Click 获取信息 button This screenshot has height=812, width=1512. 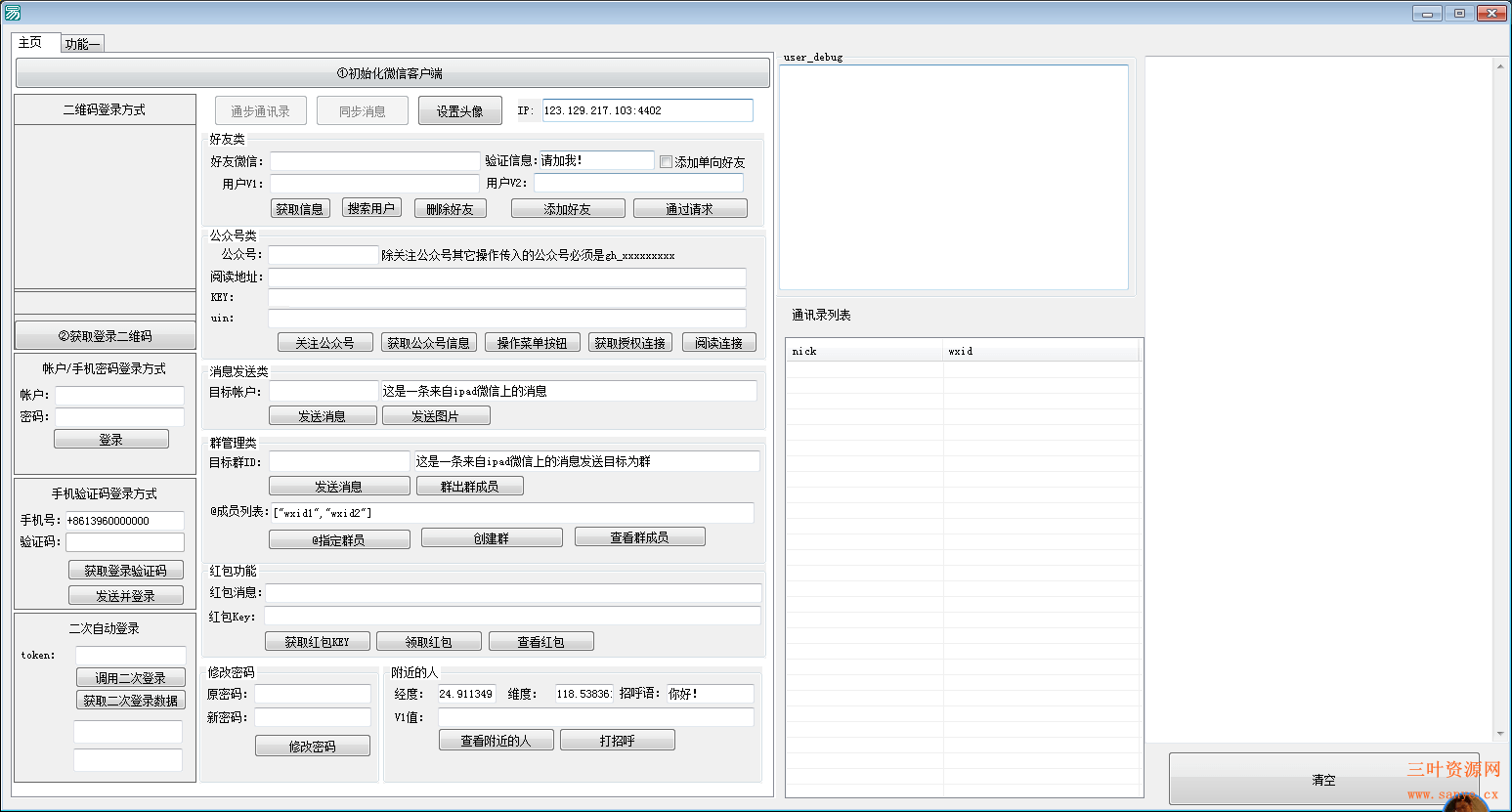(x=300, y=208)
